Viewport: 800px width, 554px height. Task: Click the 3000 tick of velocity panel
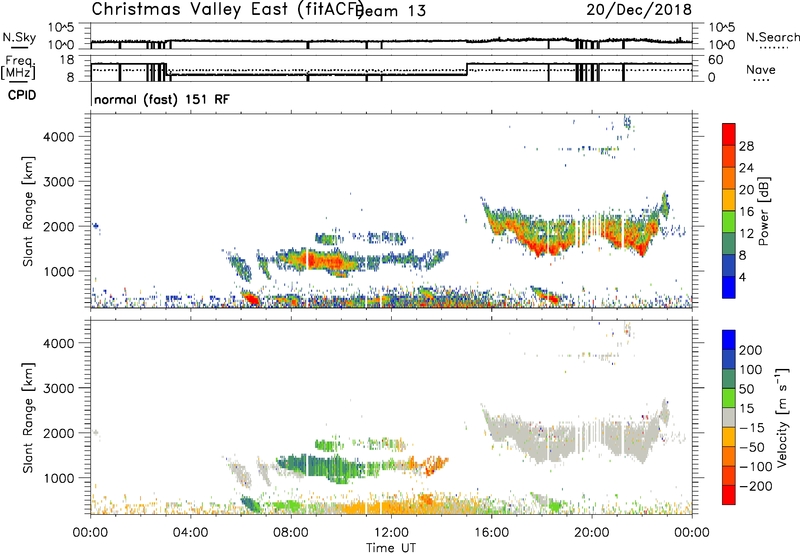click(58, 388)
